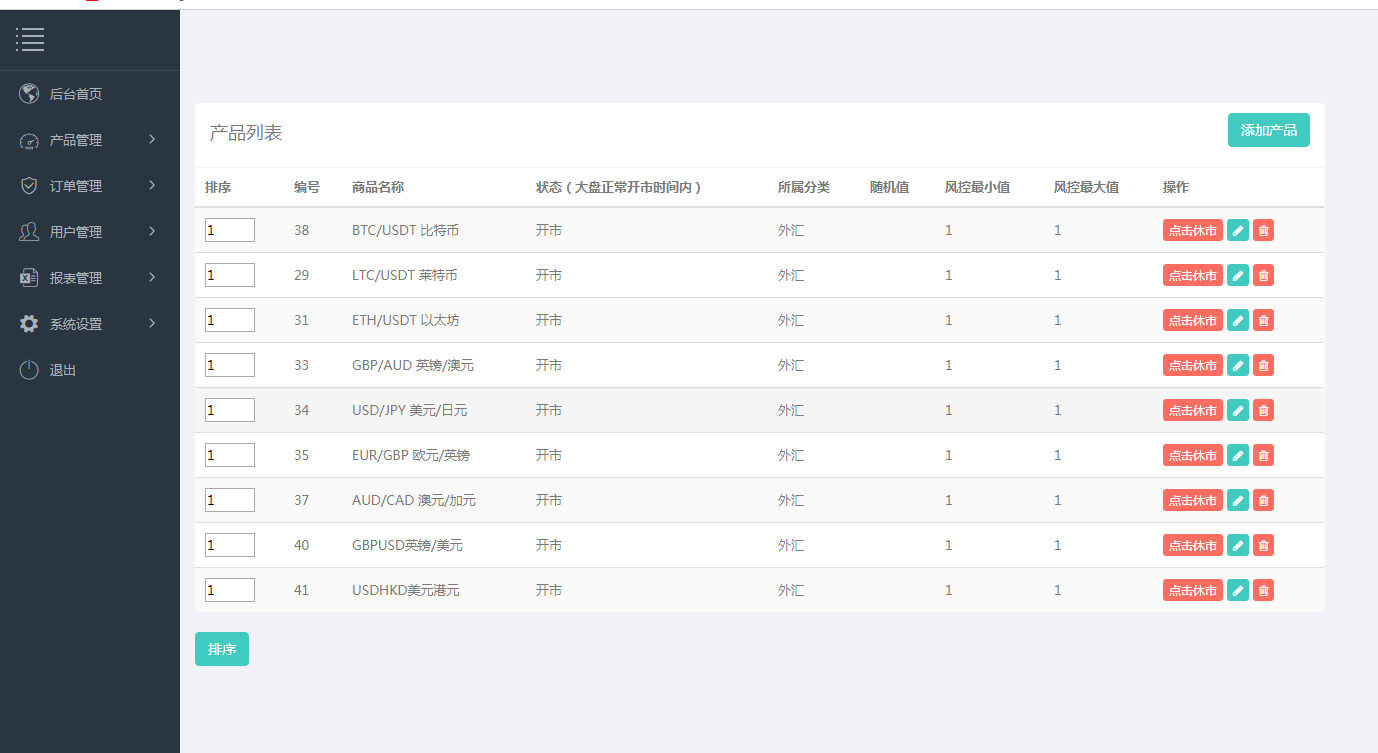Delete the EUR/GBP product with trash icon
1378x753 pixels.
[1263, 455]
